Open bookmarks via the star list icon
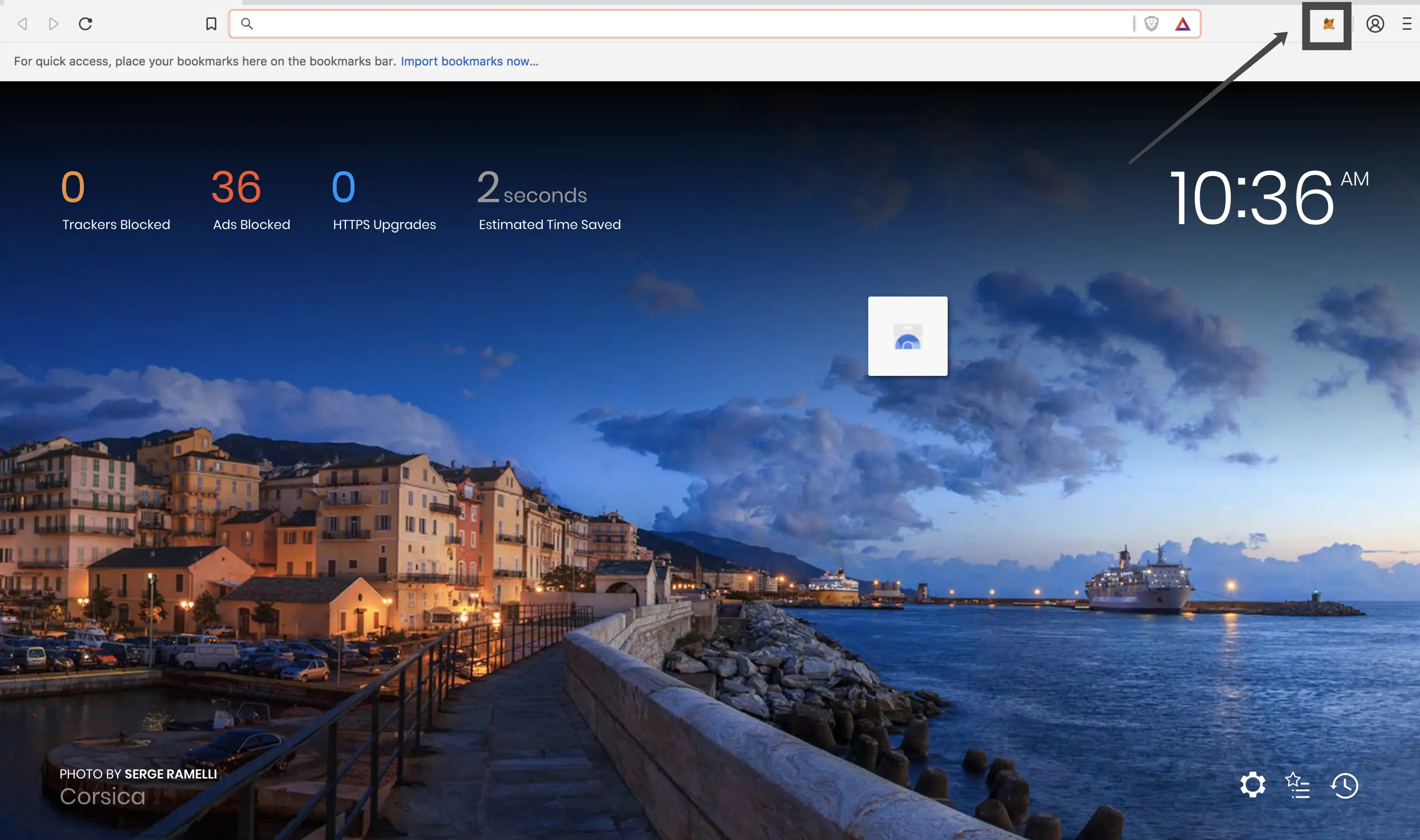Image resolution: width=1420 pixels, height=840 pixels. 1298,785
